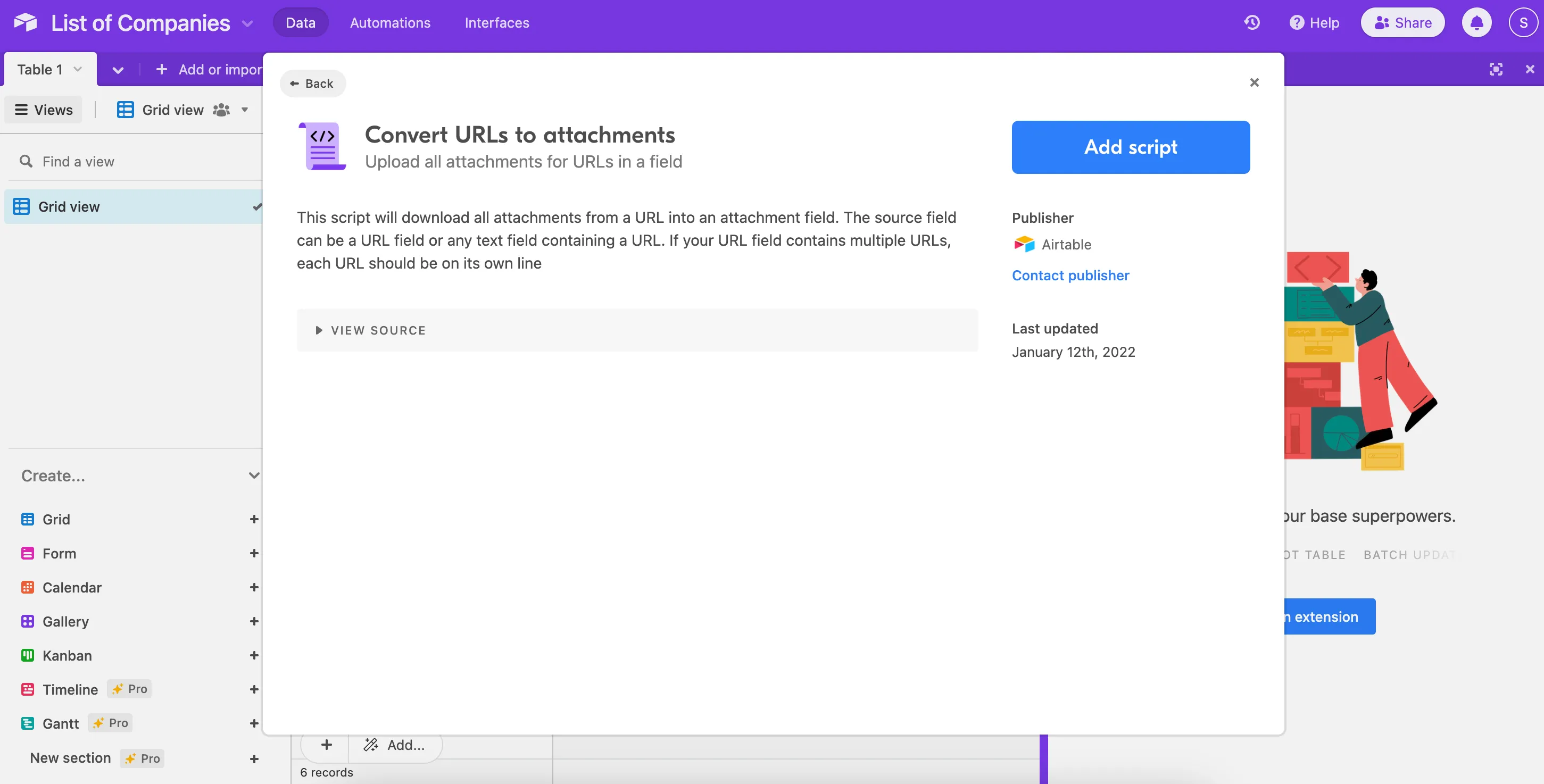Open the Grid view options arrow
The height and width of the screenshot is (784, 1544).
(x=244, y=110)
